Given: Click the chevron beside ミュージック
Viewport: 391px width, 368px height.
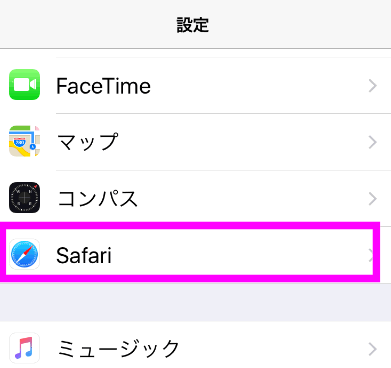Looking at the screenshot, I should 373,349.
